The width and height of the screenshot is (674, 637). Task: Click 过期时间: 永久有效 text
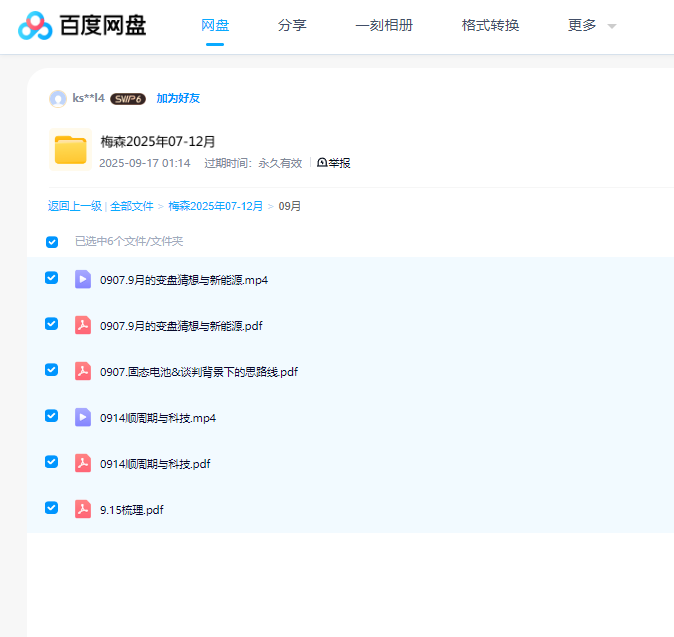point(253,163)
